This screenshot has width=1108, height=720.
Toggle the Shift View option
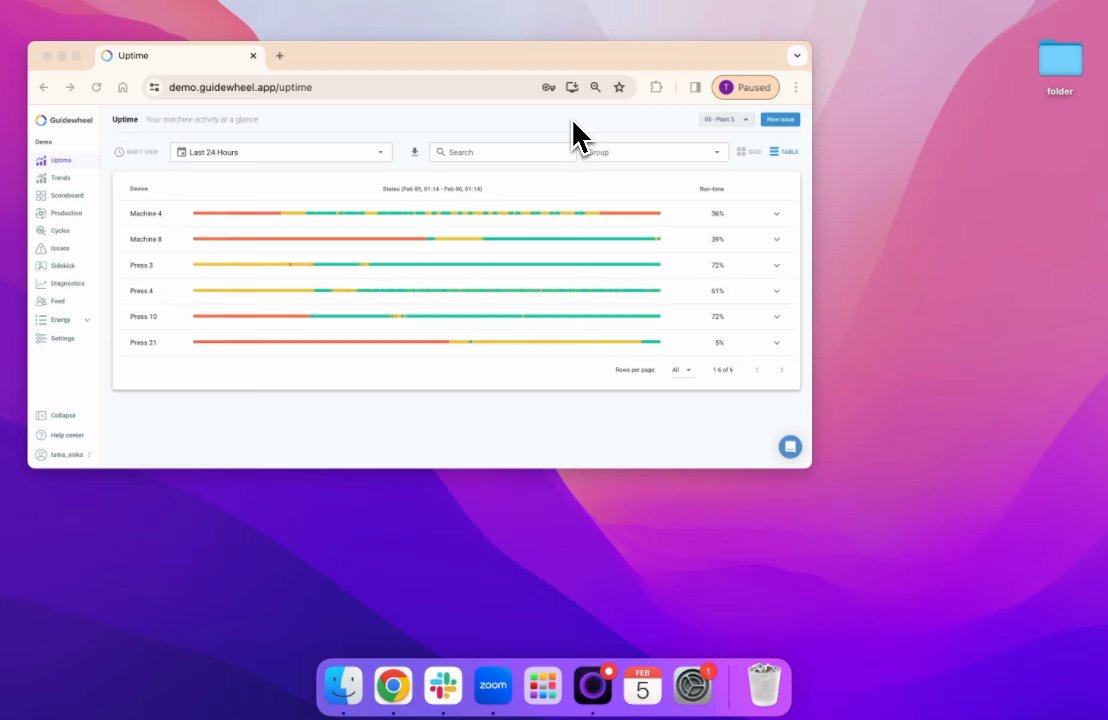tap(136, 152)
